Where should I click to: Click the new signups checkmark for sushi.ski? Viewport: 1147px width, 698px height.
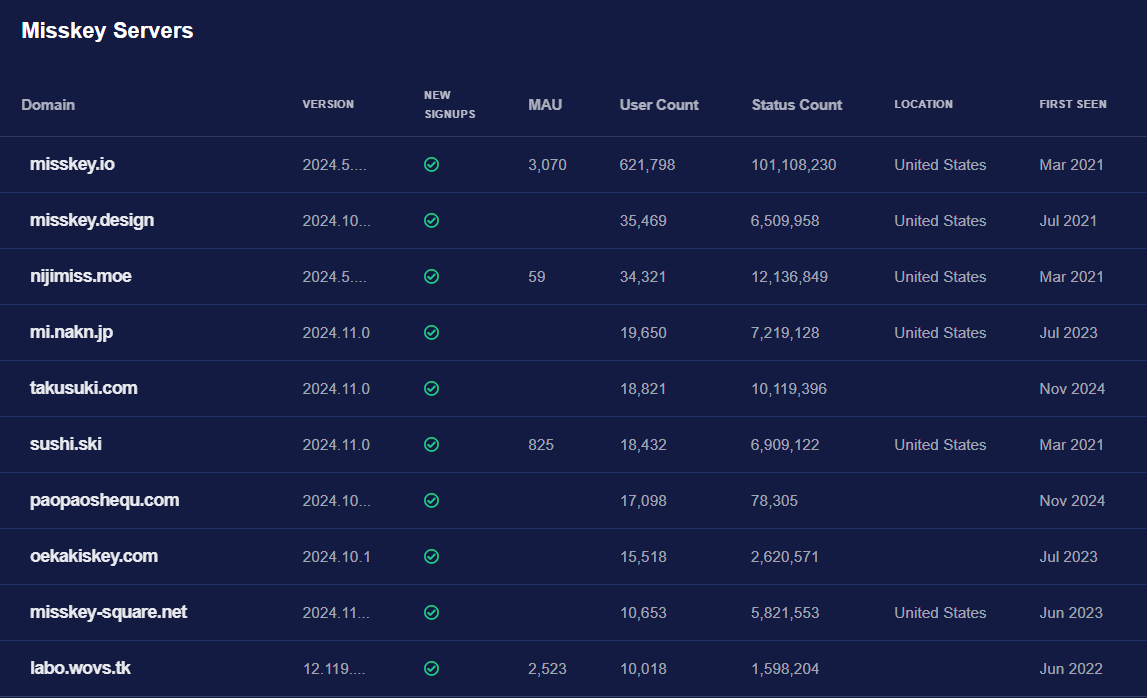(x=432, y=444)
